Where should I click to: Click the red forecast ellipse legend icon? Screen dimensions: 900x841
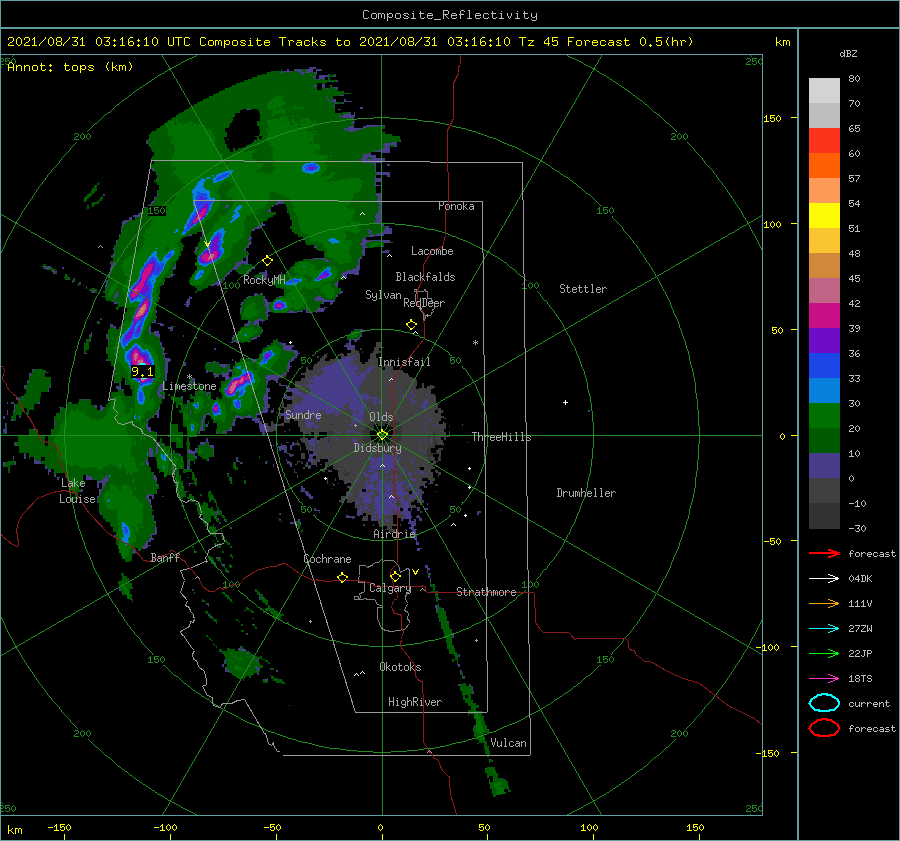tap(824, 728)
